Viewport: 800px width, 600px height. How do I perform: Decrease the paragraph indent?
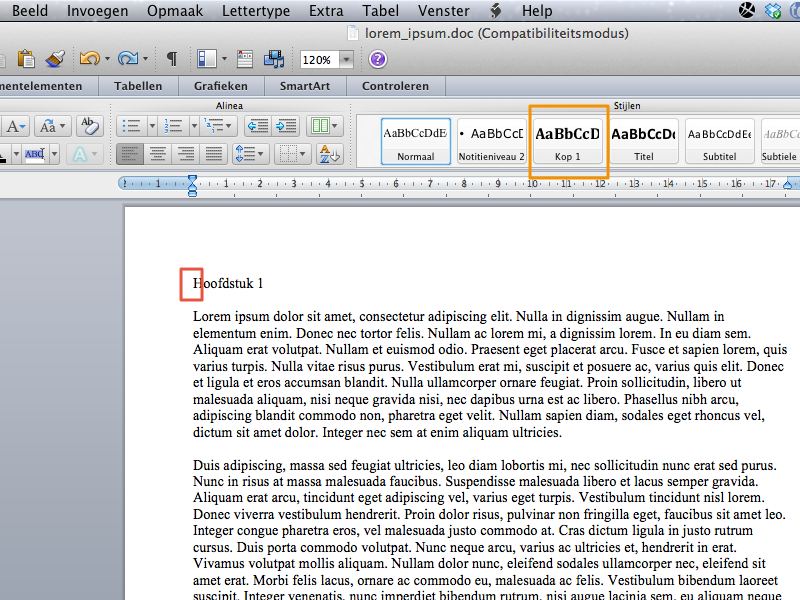258,126
